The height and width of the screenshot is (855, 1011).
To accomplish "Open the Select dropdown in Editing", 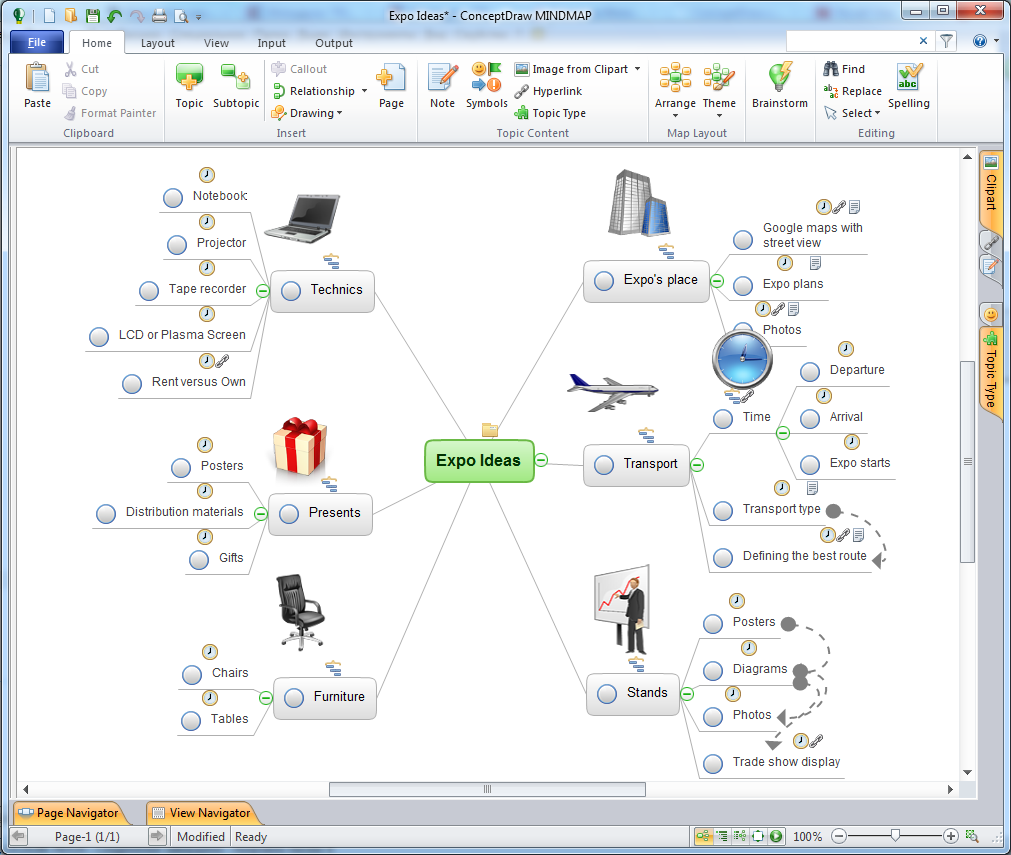I will [878, 113].
